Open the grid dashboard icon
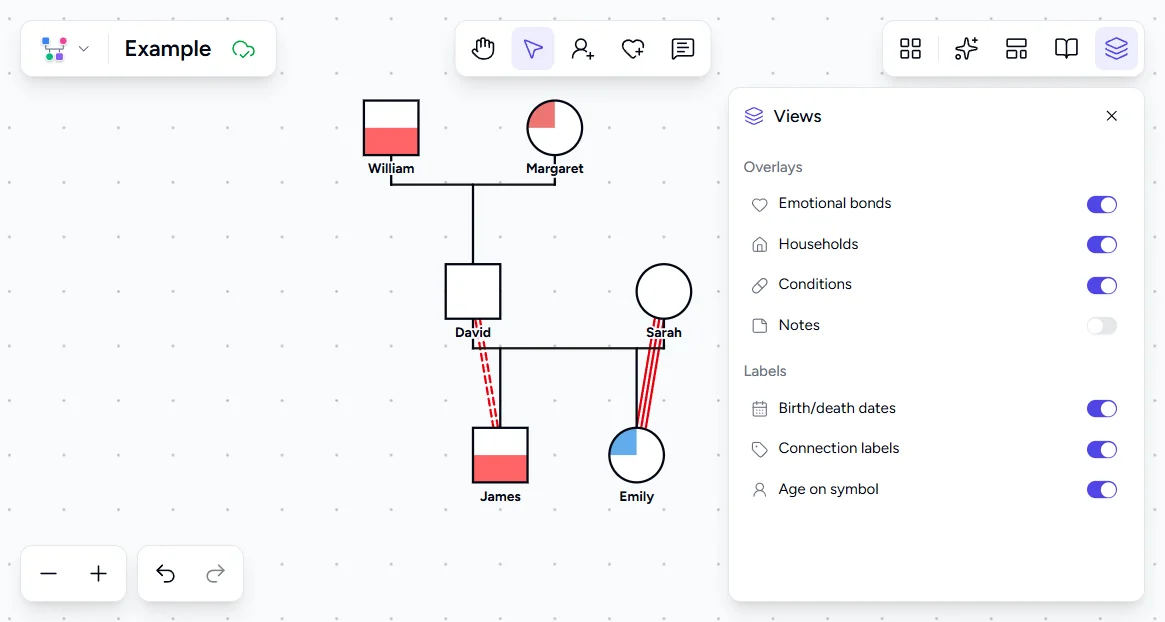 pos(910,49)
